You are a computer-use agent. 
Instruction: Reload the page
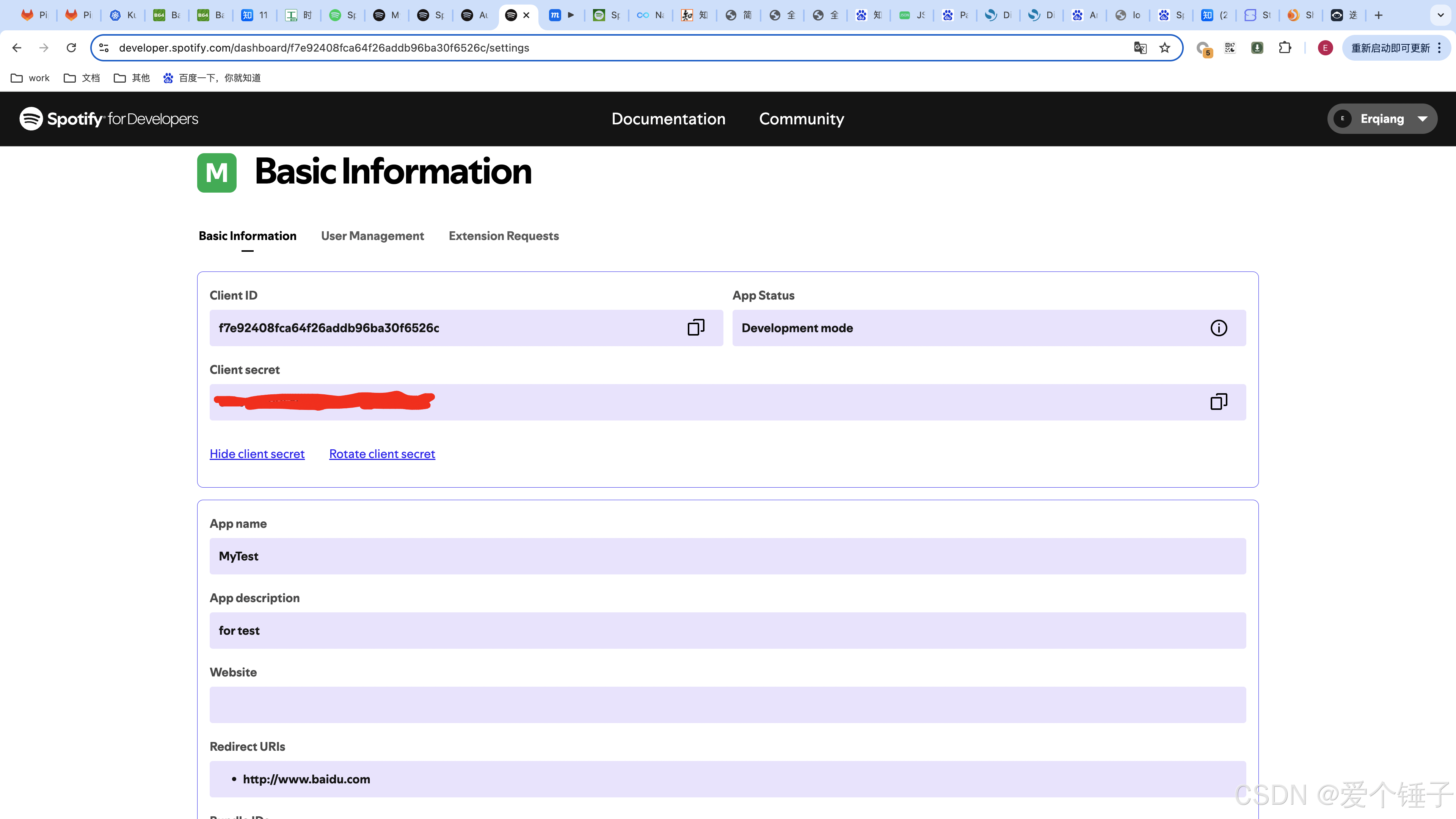click(x=71, y=48)
